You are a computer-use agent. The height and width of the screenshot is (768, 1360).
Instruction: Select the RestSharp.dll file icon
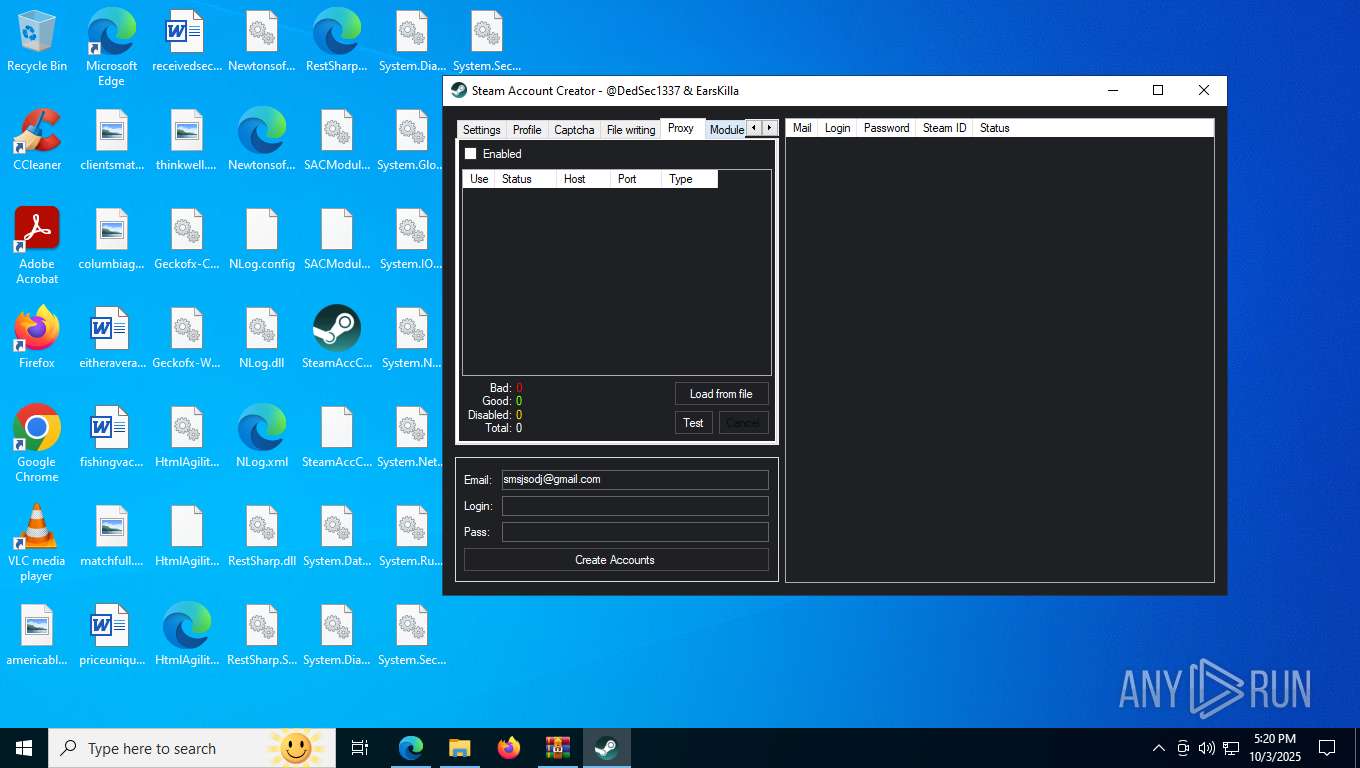(262, 537)
